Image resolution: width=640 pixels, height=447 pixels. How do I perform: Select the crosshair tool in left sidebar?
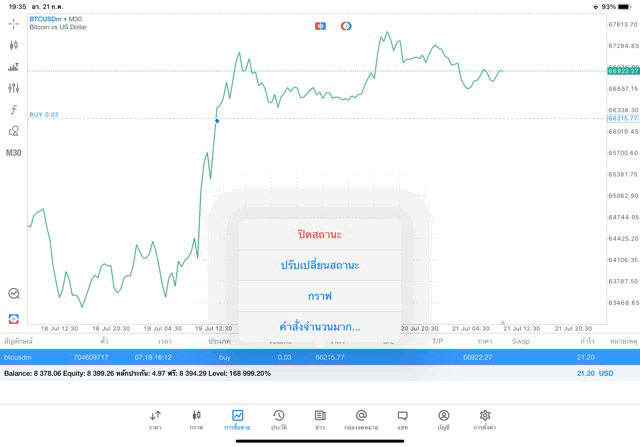click(14, 23)
